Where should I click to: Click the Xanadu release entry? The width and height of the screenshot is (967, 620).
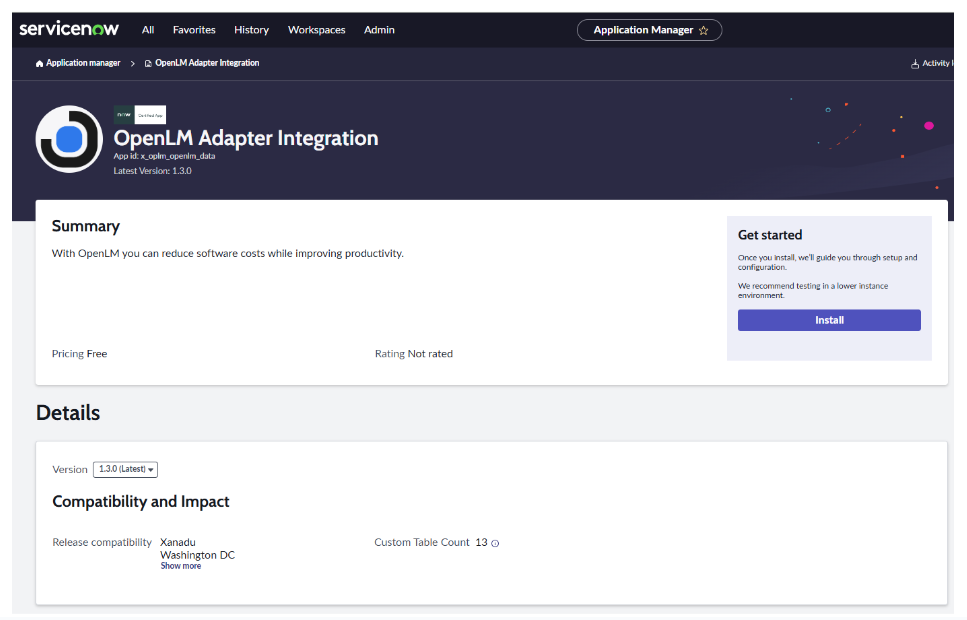pos(178,542)
